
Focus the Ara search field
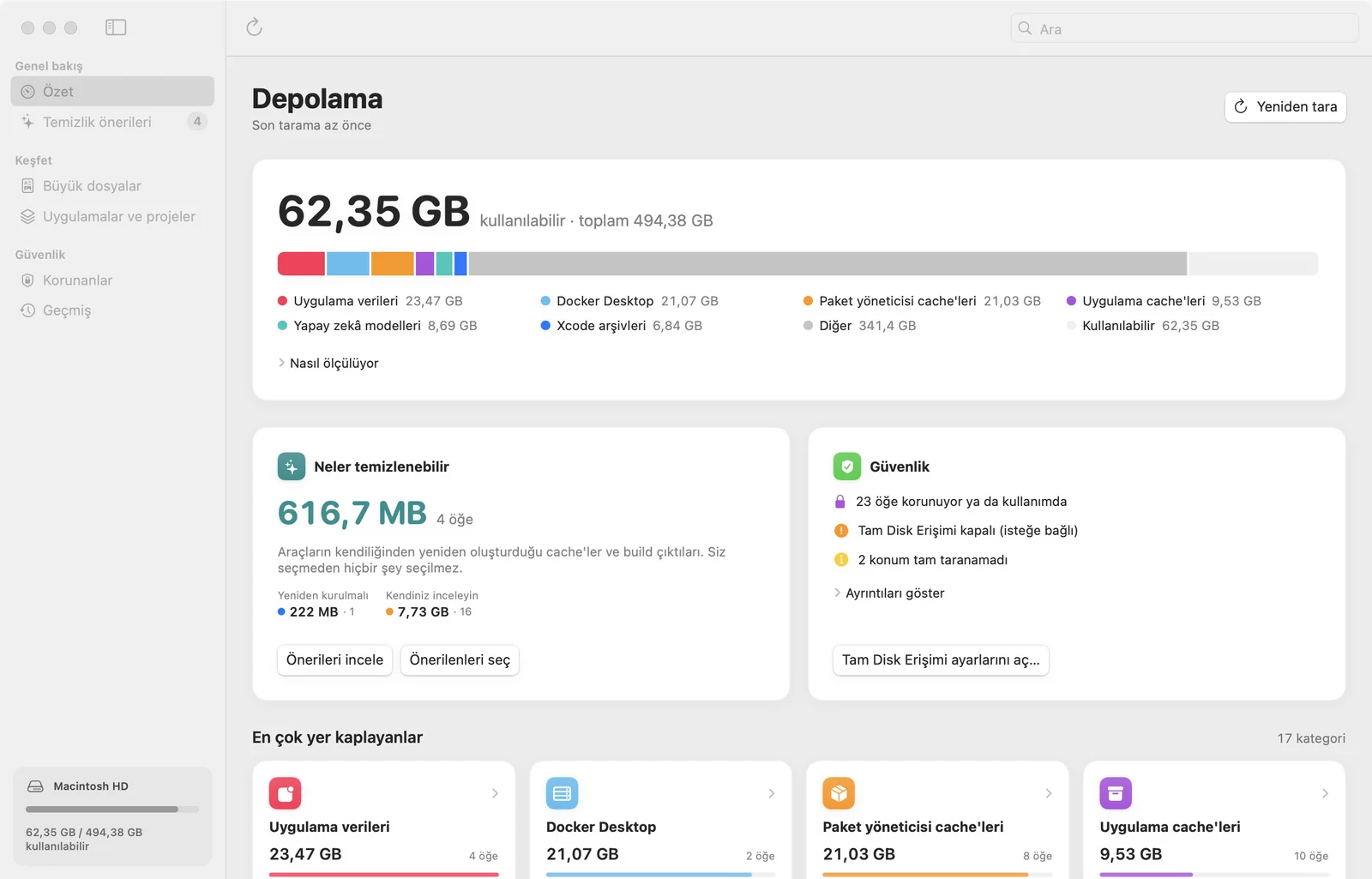tap(1184, 28)
